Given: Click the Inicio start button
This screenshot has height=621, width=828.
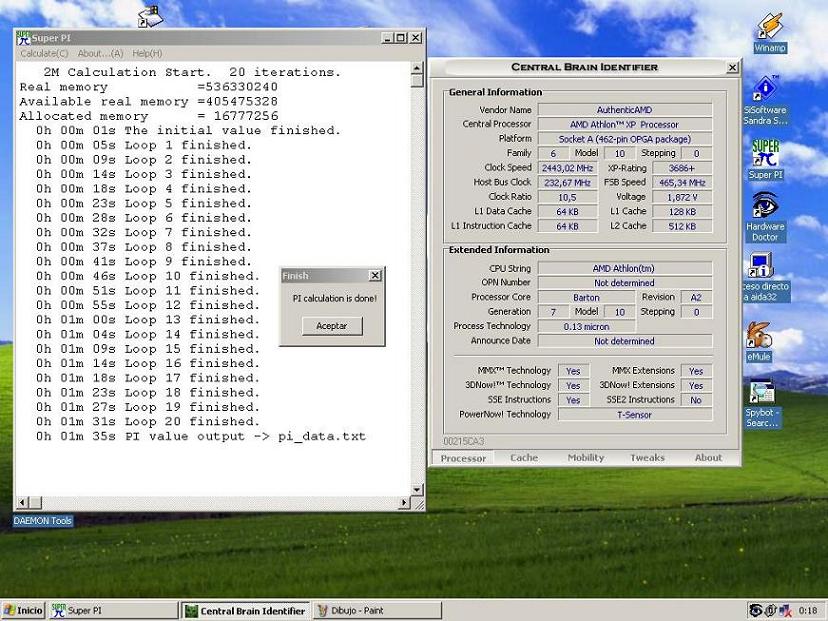Looking at the screenshot, I should [24, 610].
